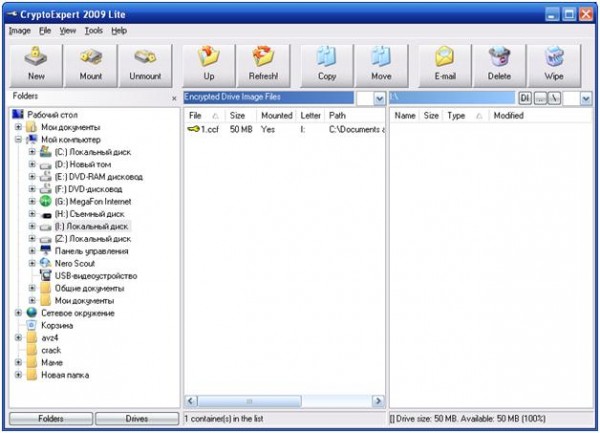The height and width of the screenshot is (433, 600).
Task: Expand the avz4 folder node
Action: click(x=18, y=338)
